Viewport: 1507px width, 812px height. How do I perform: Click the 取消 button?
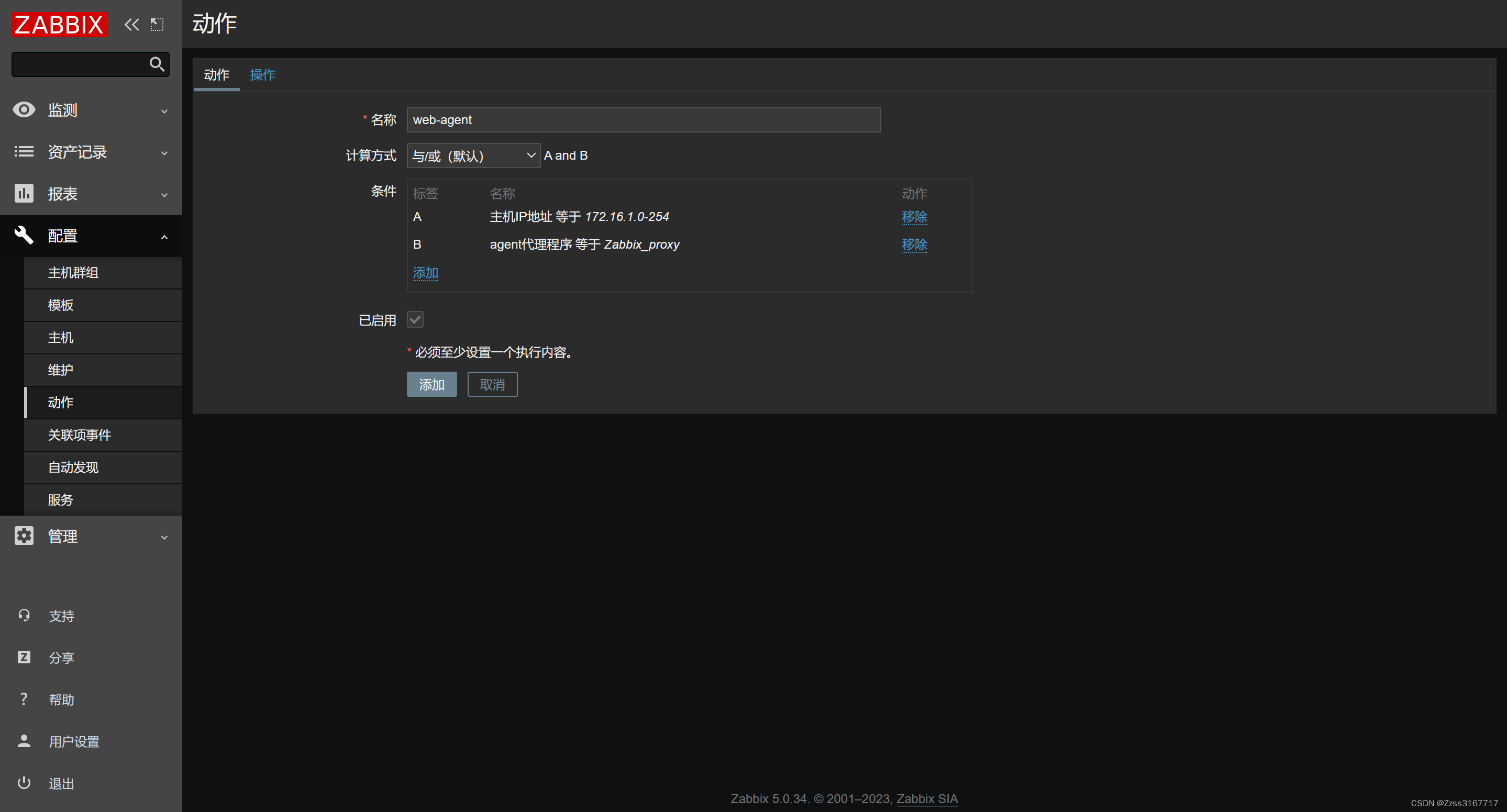(493, 384)
